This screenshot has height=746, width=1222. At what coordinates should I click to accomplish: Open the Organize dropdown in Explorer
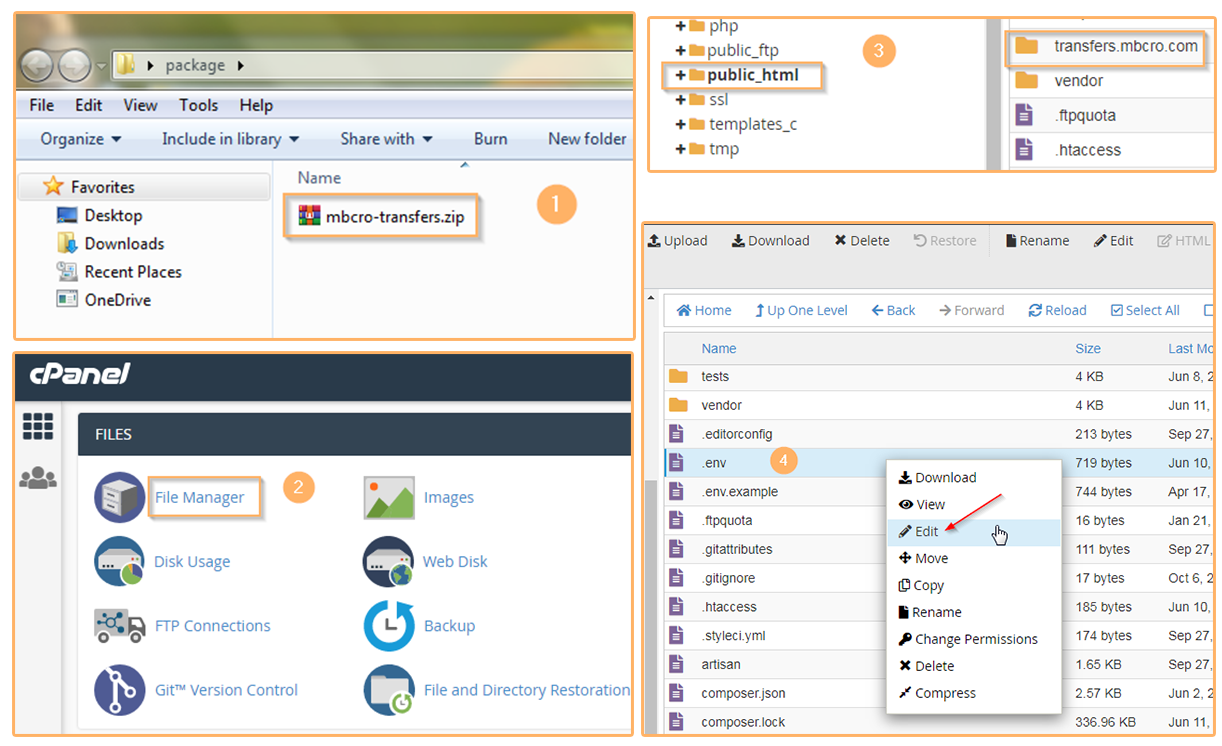tap(80, 139)
